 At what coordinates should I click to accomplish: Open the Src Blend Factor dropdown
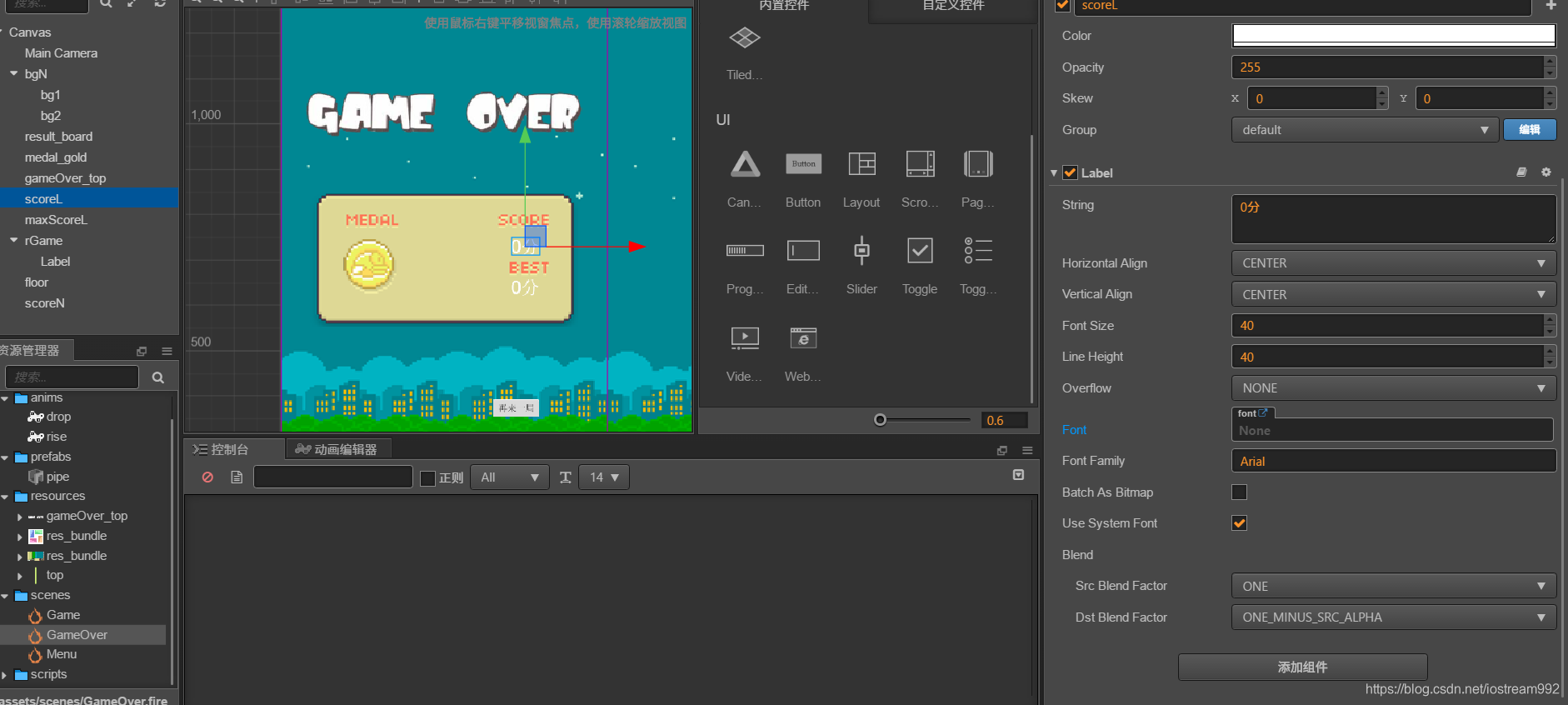1394,587
